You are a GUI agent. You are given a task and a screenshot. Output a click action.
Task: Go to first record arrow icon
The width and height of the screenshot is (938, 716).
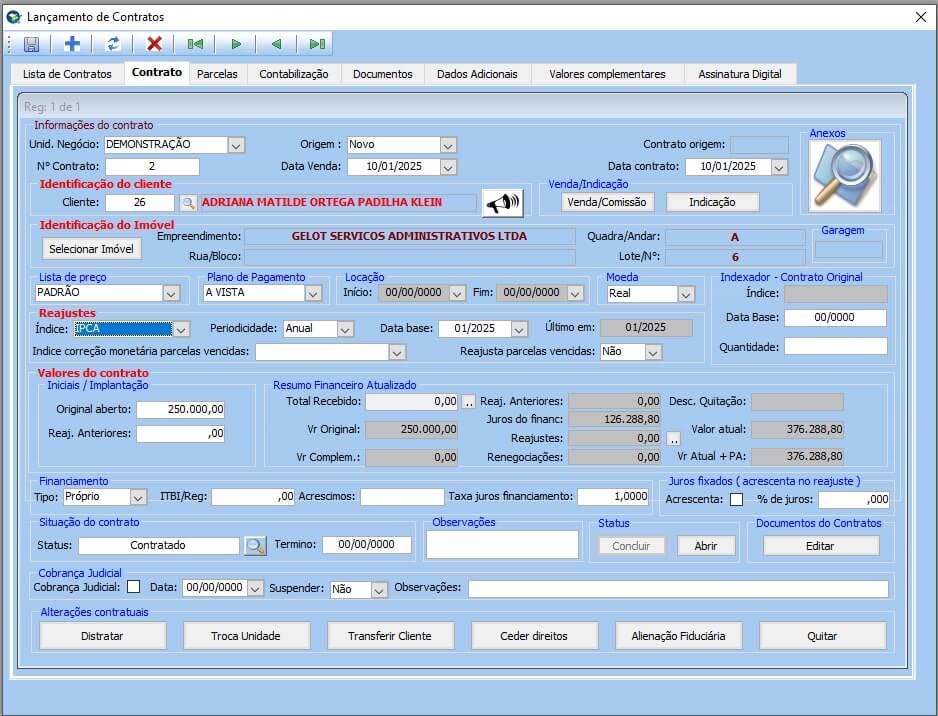click(195, 44)
